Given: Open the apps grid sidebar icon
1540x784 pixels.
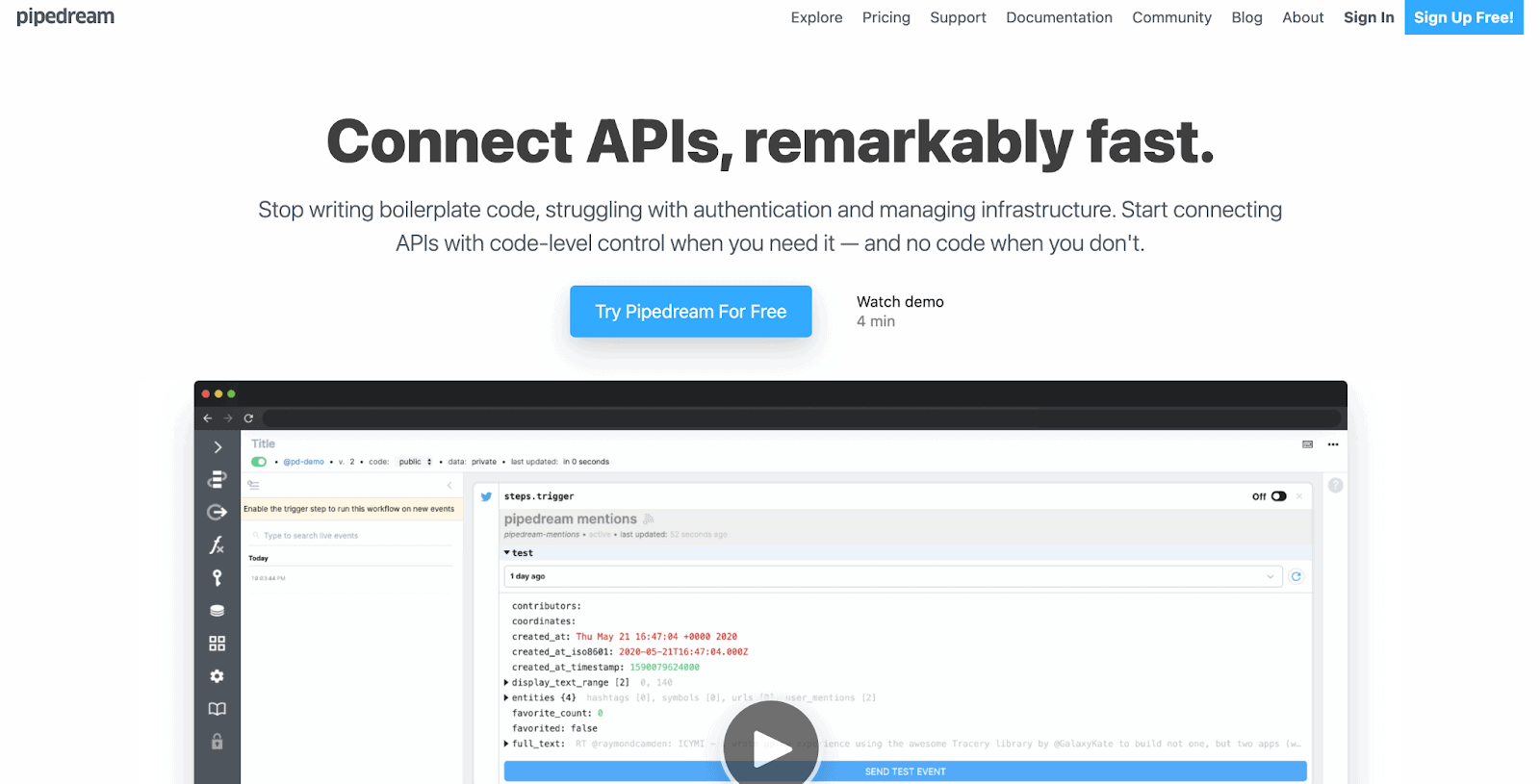Looking at the screenshot, I should point(218,644).
